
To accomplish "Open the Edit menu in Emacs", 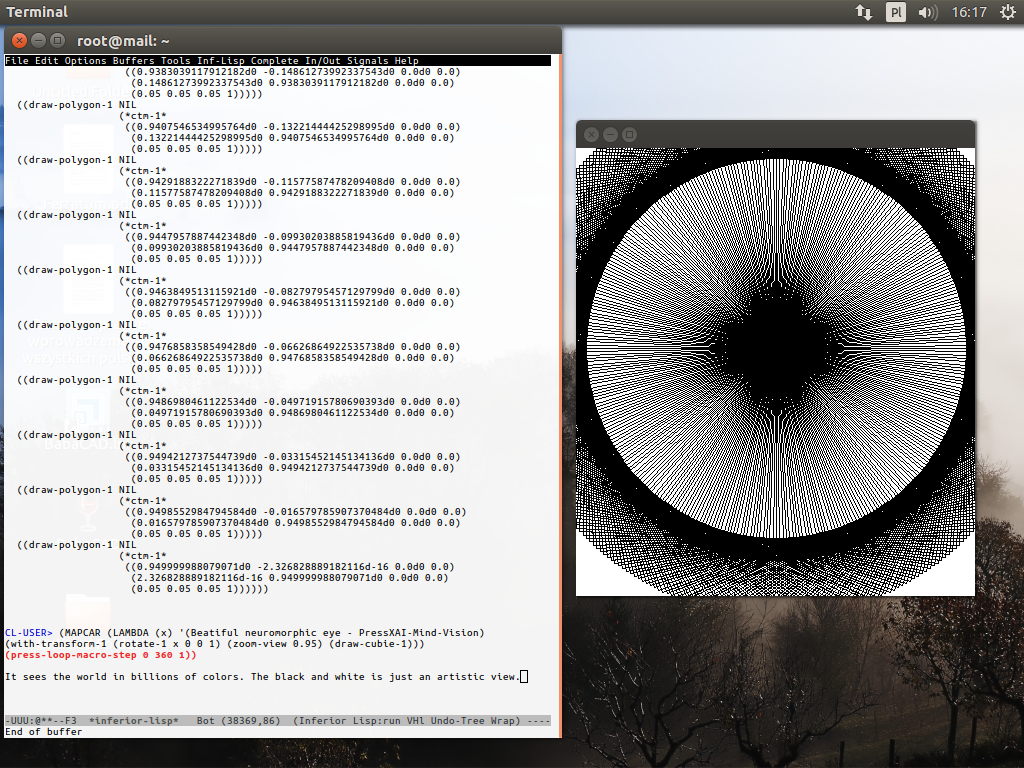I will coord(46,61).
